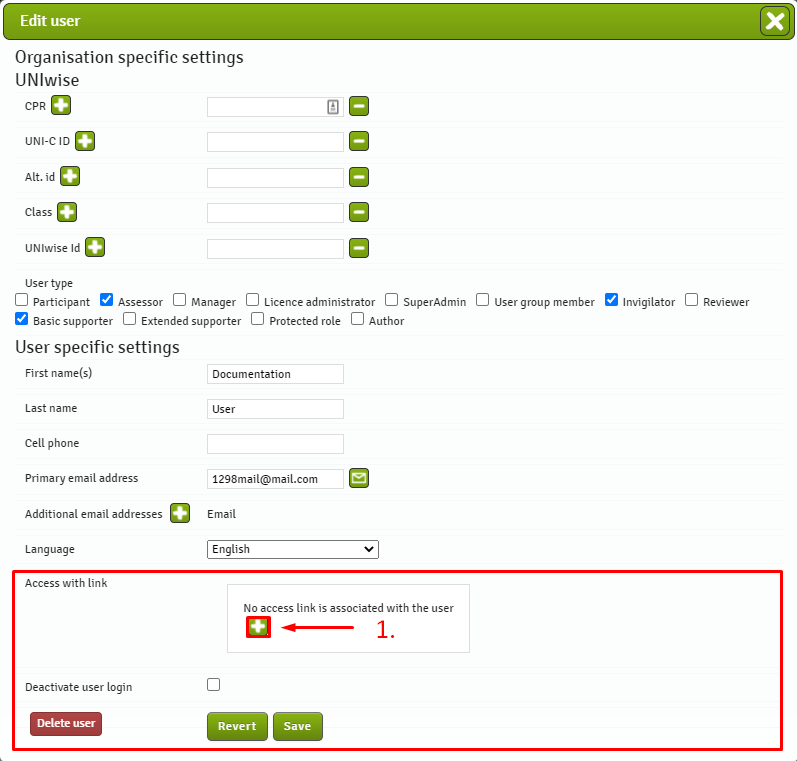
Task: Click the minus icon for UNIwise Id
Action: pyautogui.click(x=359, y=248)
